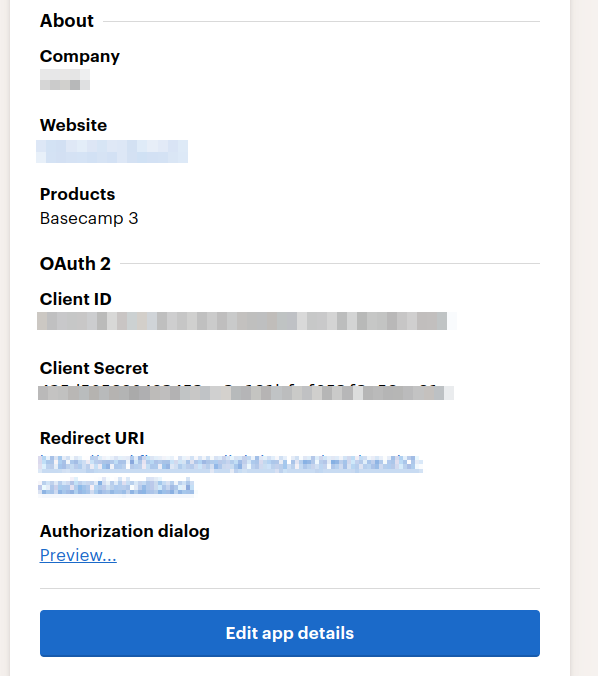Click the blurred Company name value
Image resolution: width=598 pixels, height=676 pixels.
tap(65, 80)
